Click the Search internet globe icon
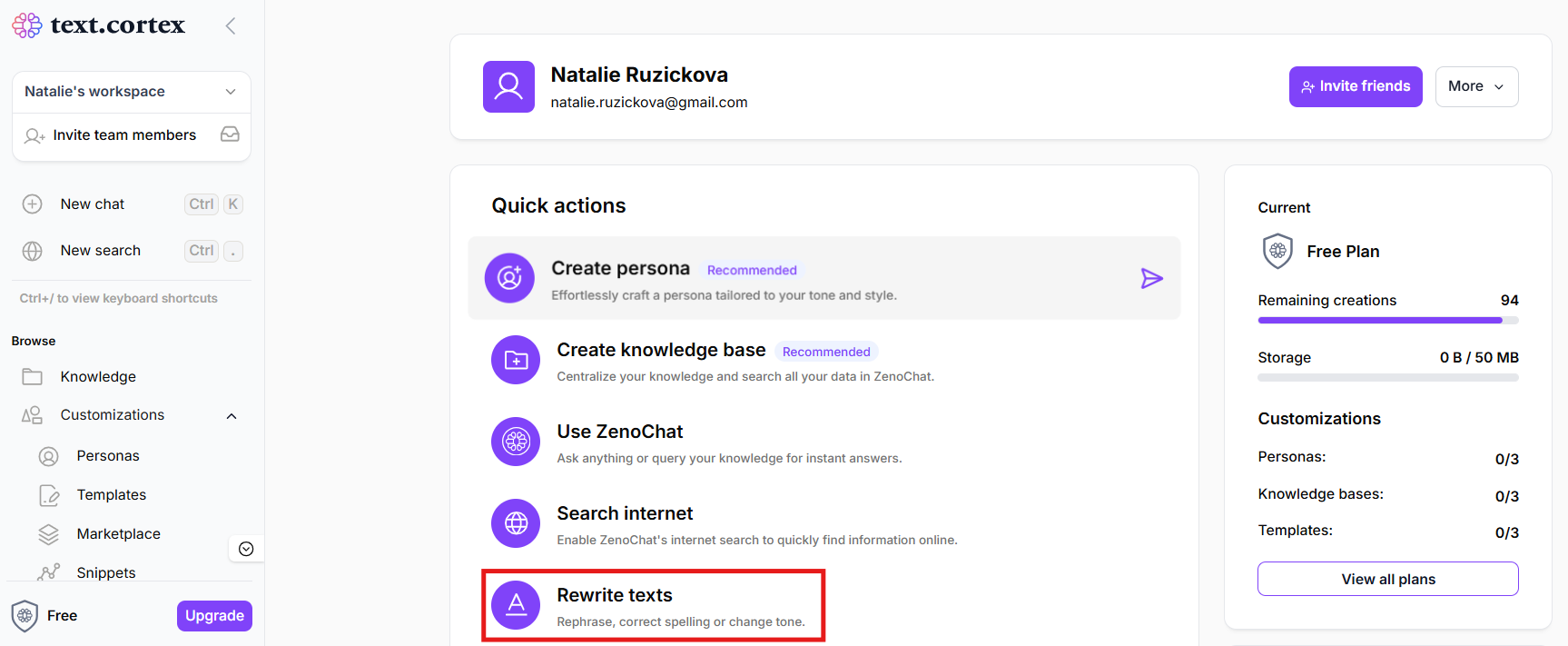The width and height of the screenshot is (1568, 646). click(516, 523)
